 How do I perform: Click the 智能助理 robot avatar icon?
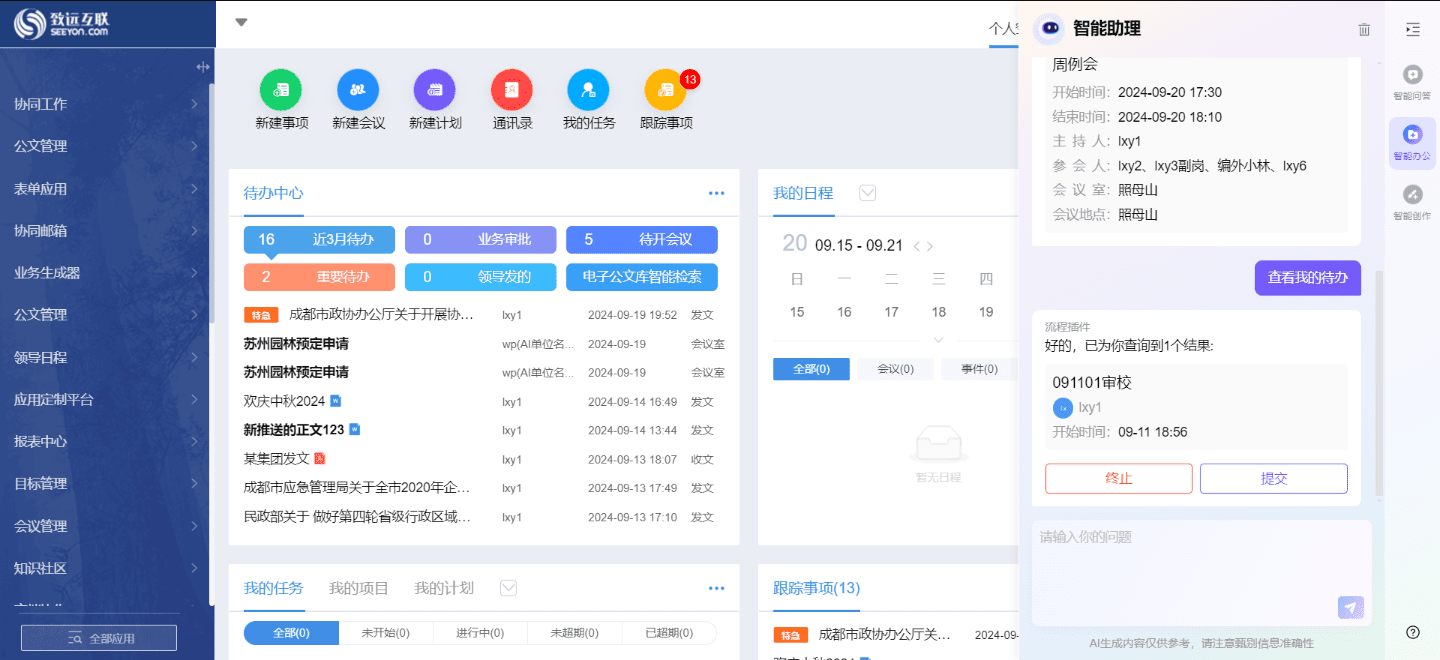point(1049,29)
